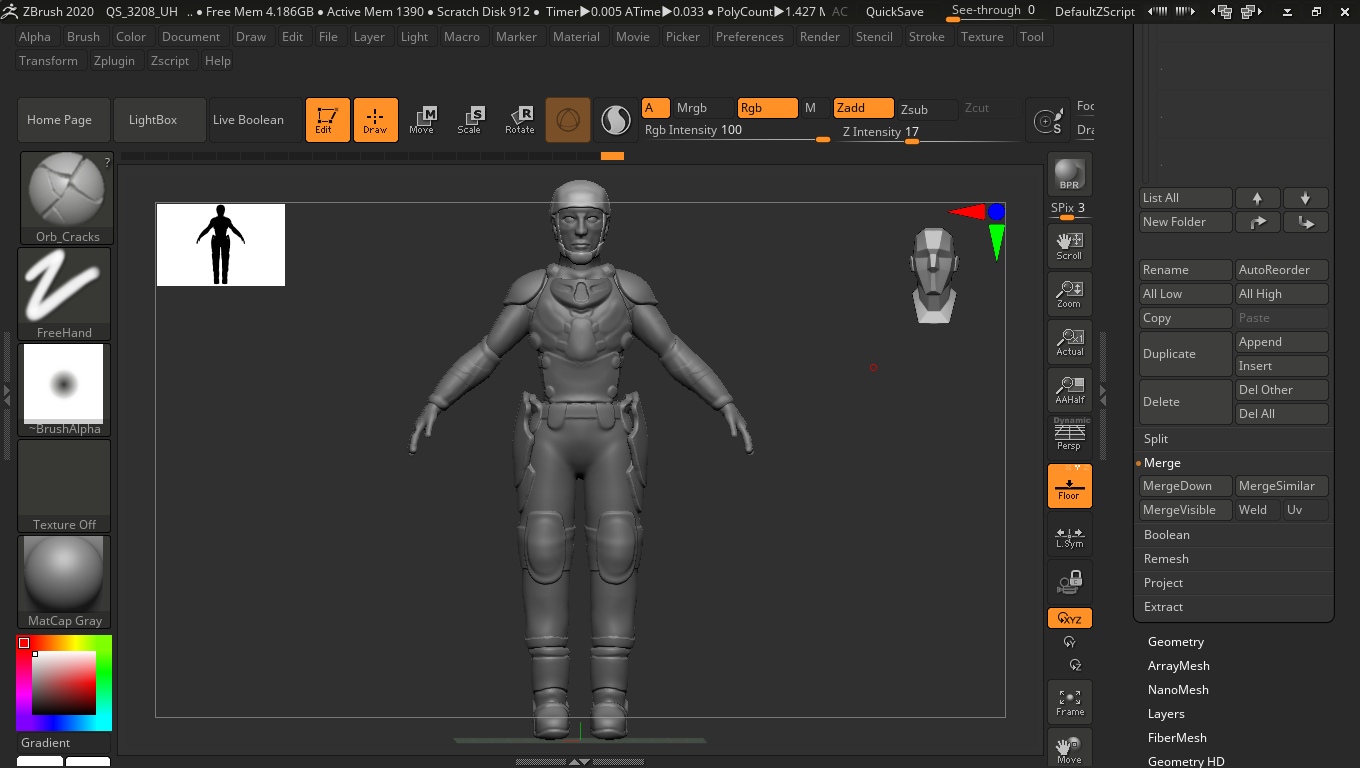Expand the Geometry subpalette
Image resolution: width=1360 pixels, height=768 pixels.
click(1176, 642)
